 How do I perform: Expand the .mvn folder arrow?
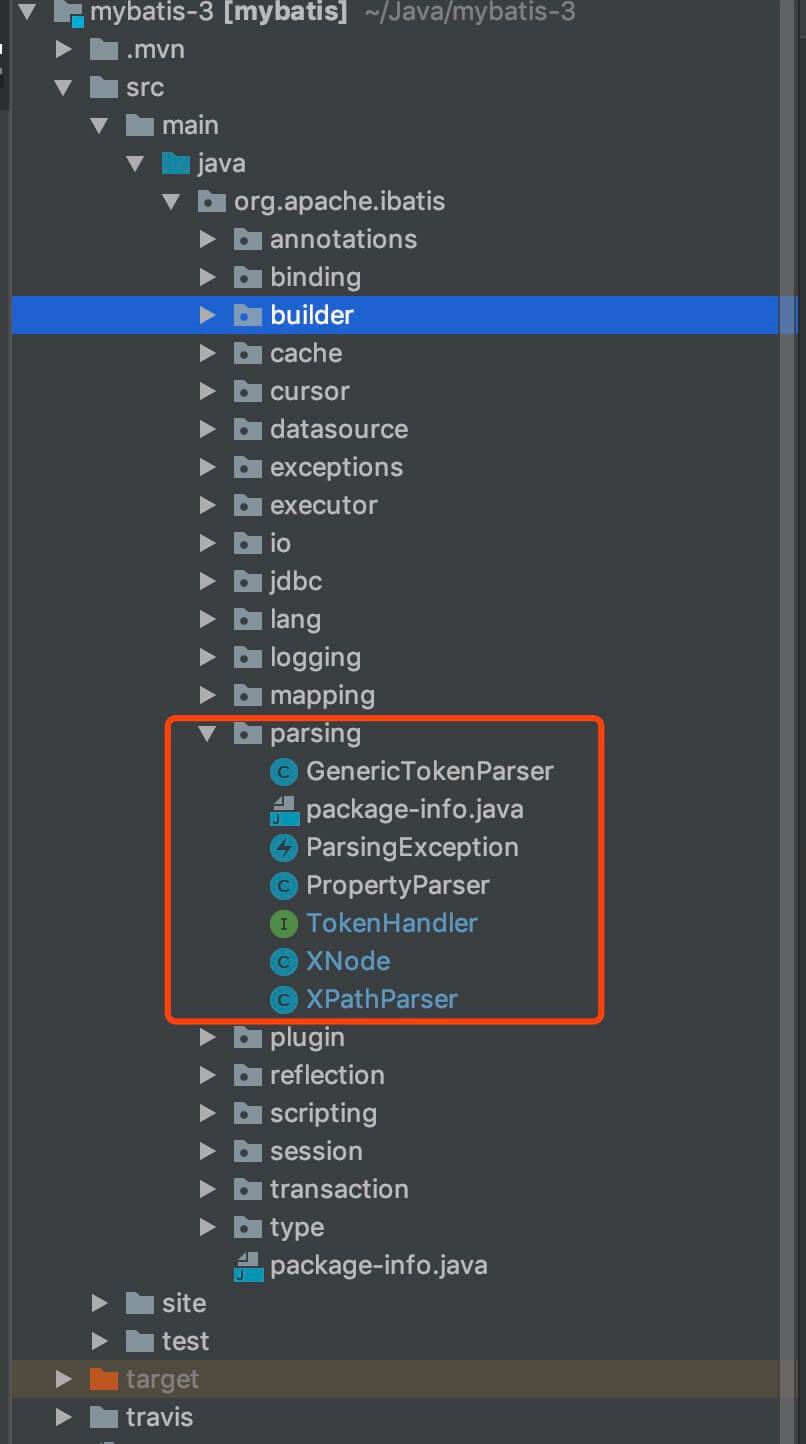(x=63, y=49)
